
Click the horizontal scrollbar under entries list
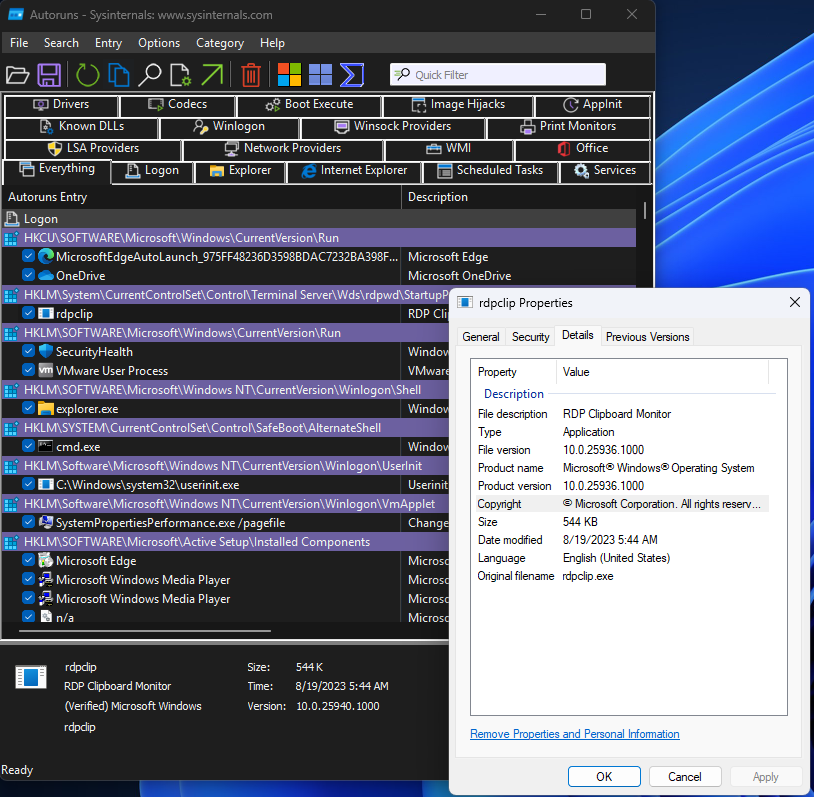145,631
